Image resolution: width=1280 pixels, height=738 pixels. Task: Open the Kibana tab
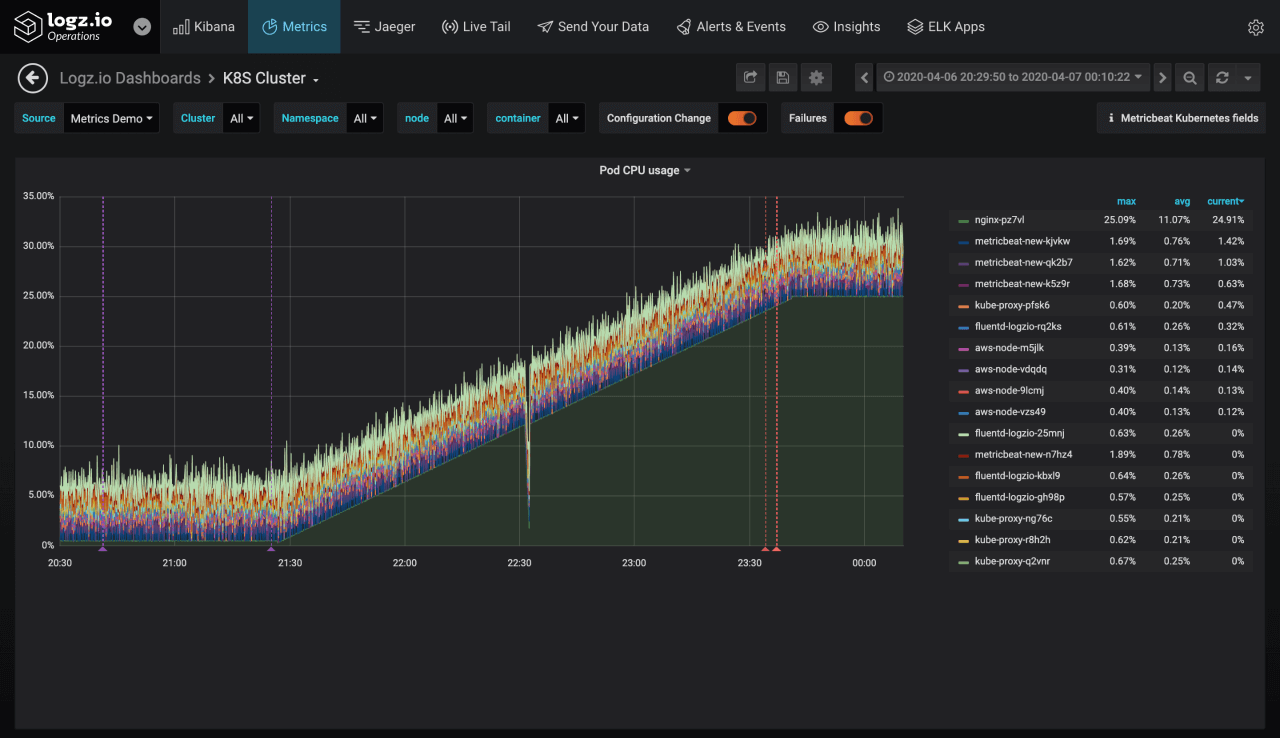click(x=204, y=27)
